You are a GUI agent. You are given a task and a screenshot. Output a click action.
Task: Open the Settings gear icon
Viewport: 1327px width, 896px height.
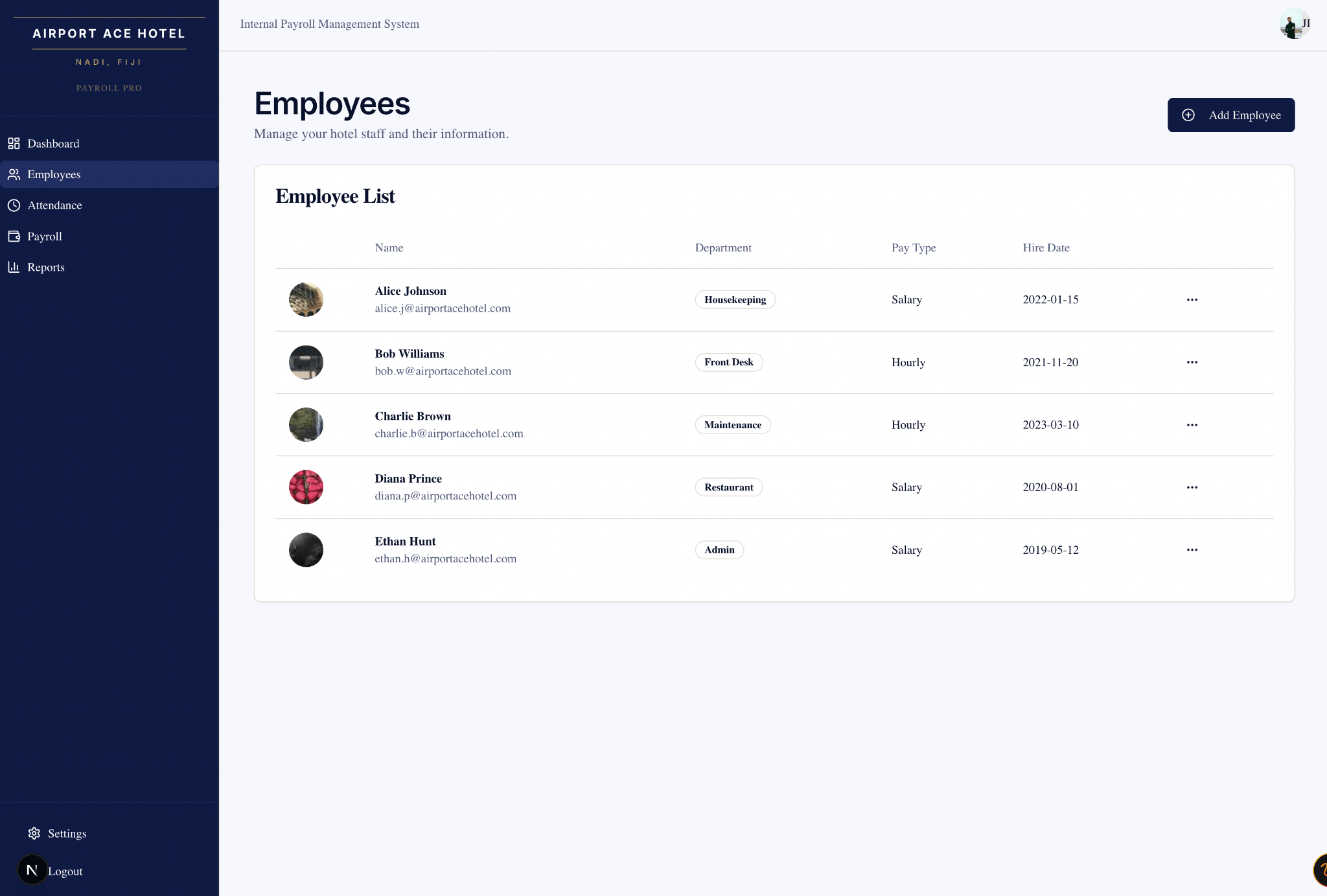point(33,833)
